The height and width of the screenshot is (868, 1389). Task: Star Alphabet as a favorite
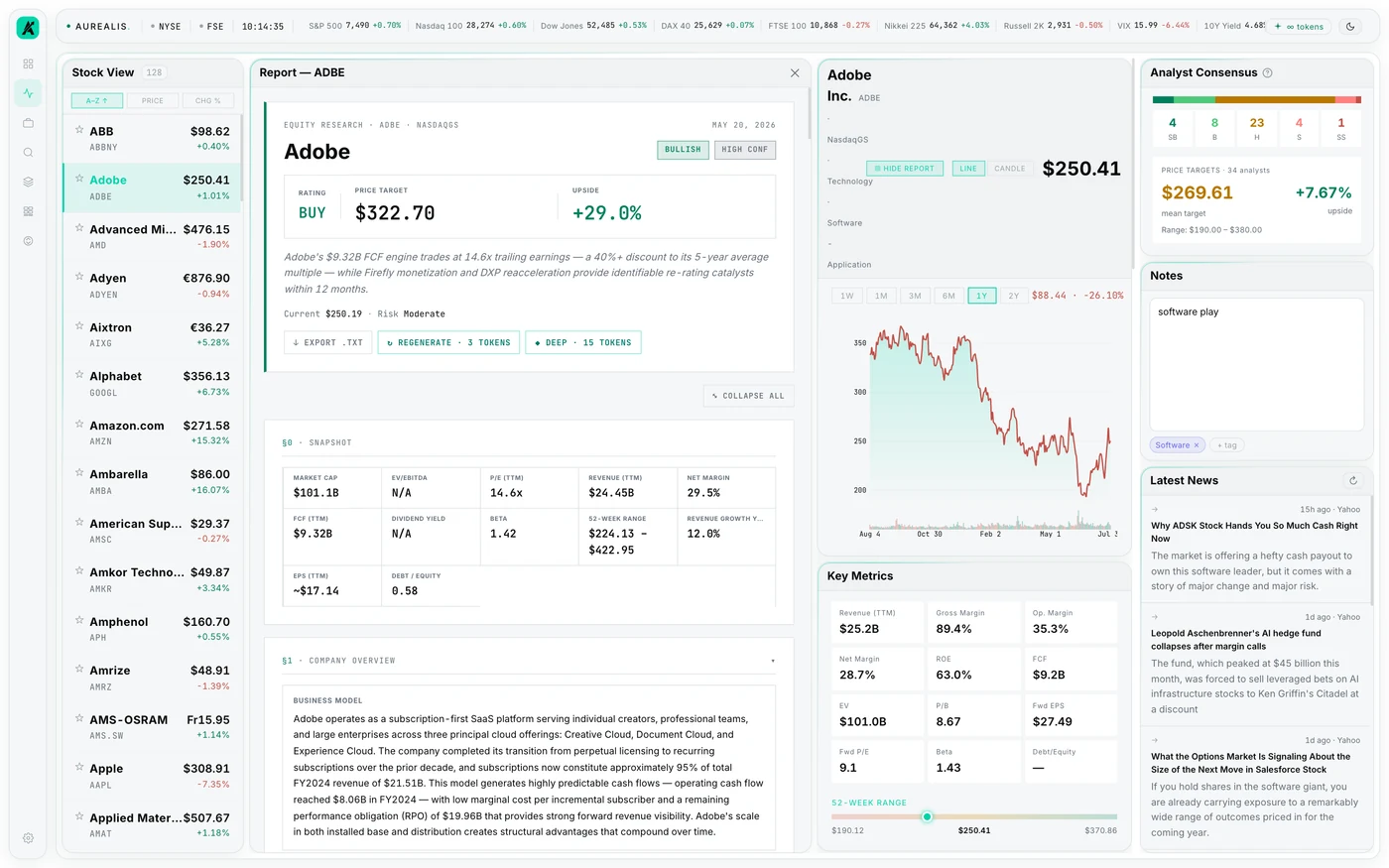[78, 375]
